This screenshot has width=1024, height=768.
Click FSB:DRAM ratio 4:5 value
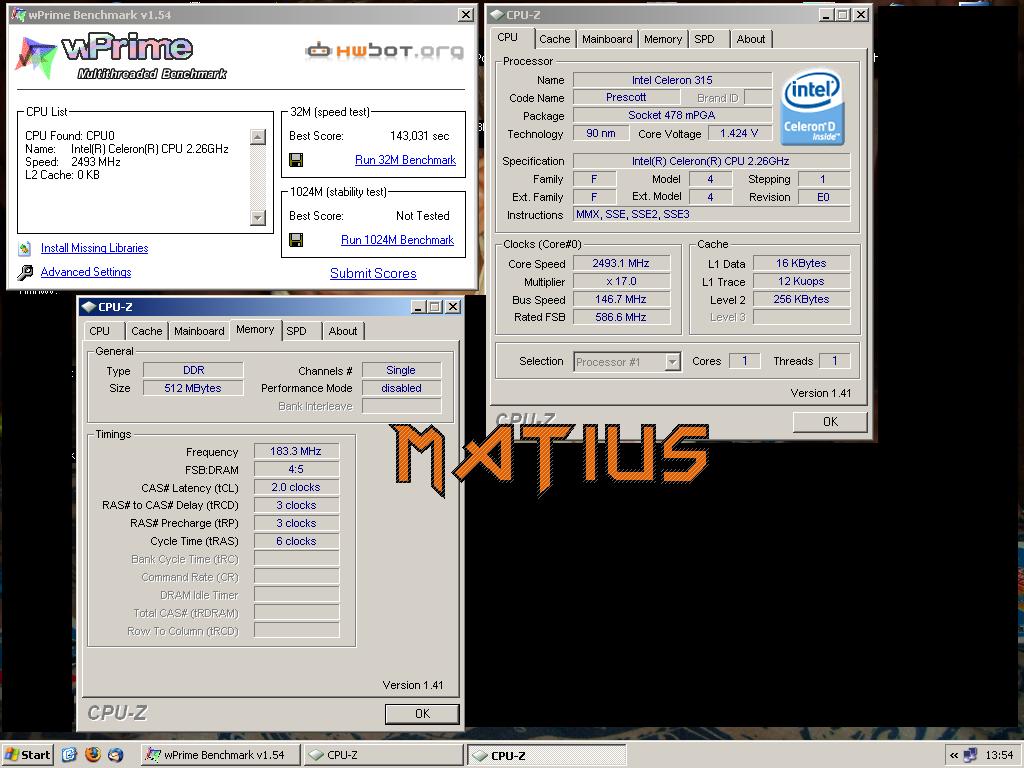[x=296, y=470]
